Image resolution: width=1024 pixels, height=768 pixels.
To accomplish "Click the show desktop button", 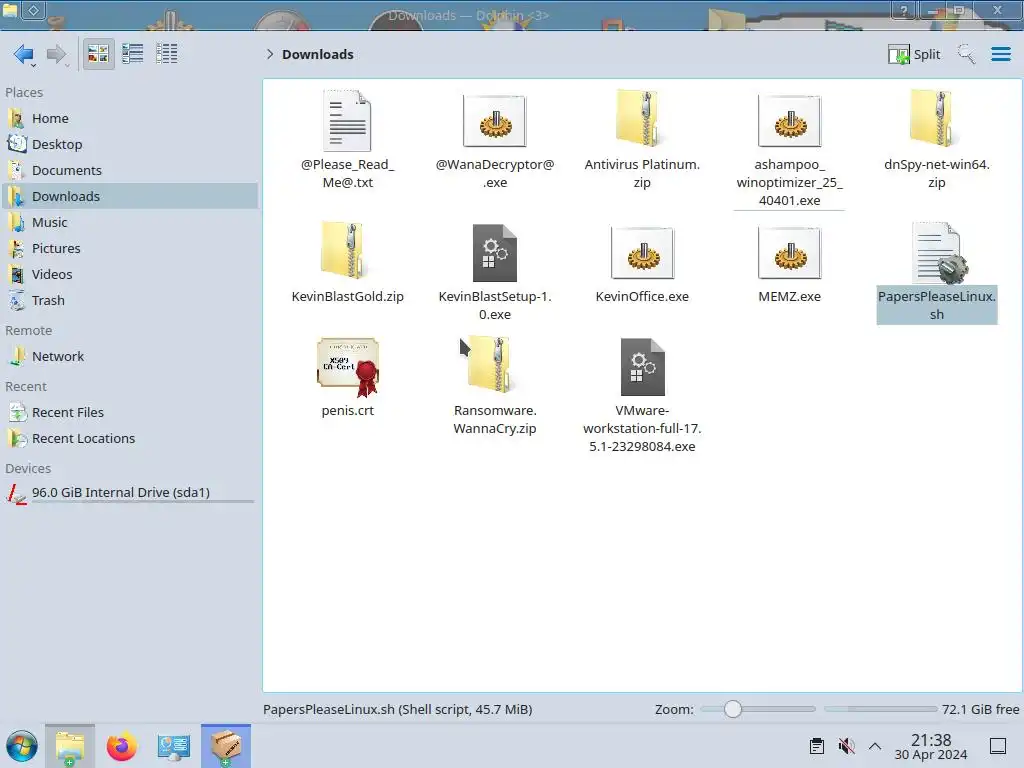I will coord(998,746).
